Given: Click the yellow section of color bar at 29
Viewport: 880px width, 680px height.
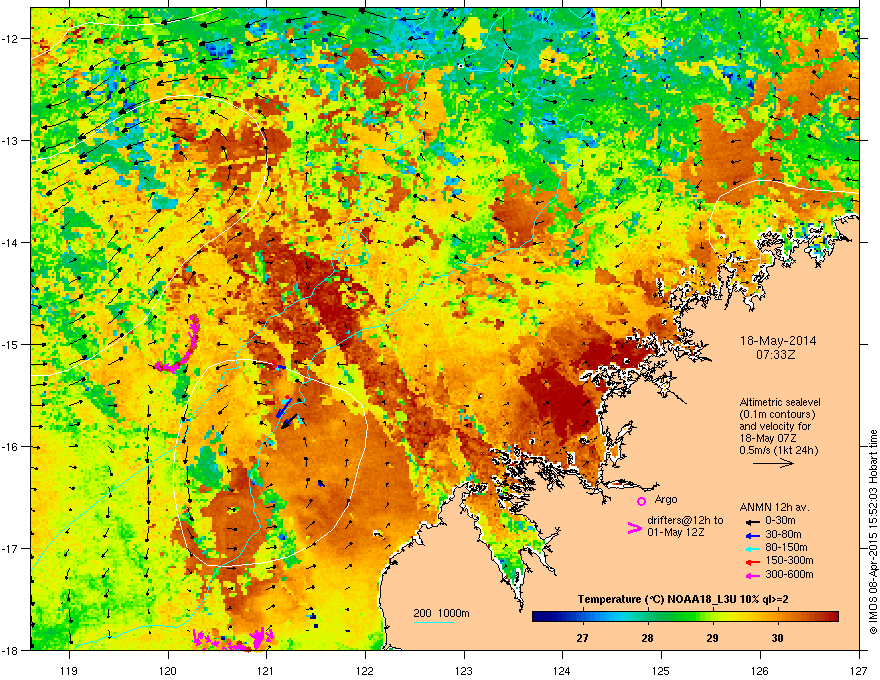Looking at the screenshot, I should click(x=712, y=617).
